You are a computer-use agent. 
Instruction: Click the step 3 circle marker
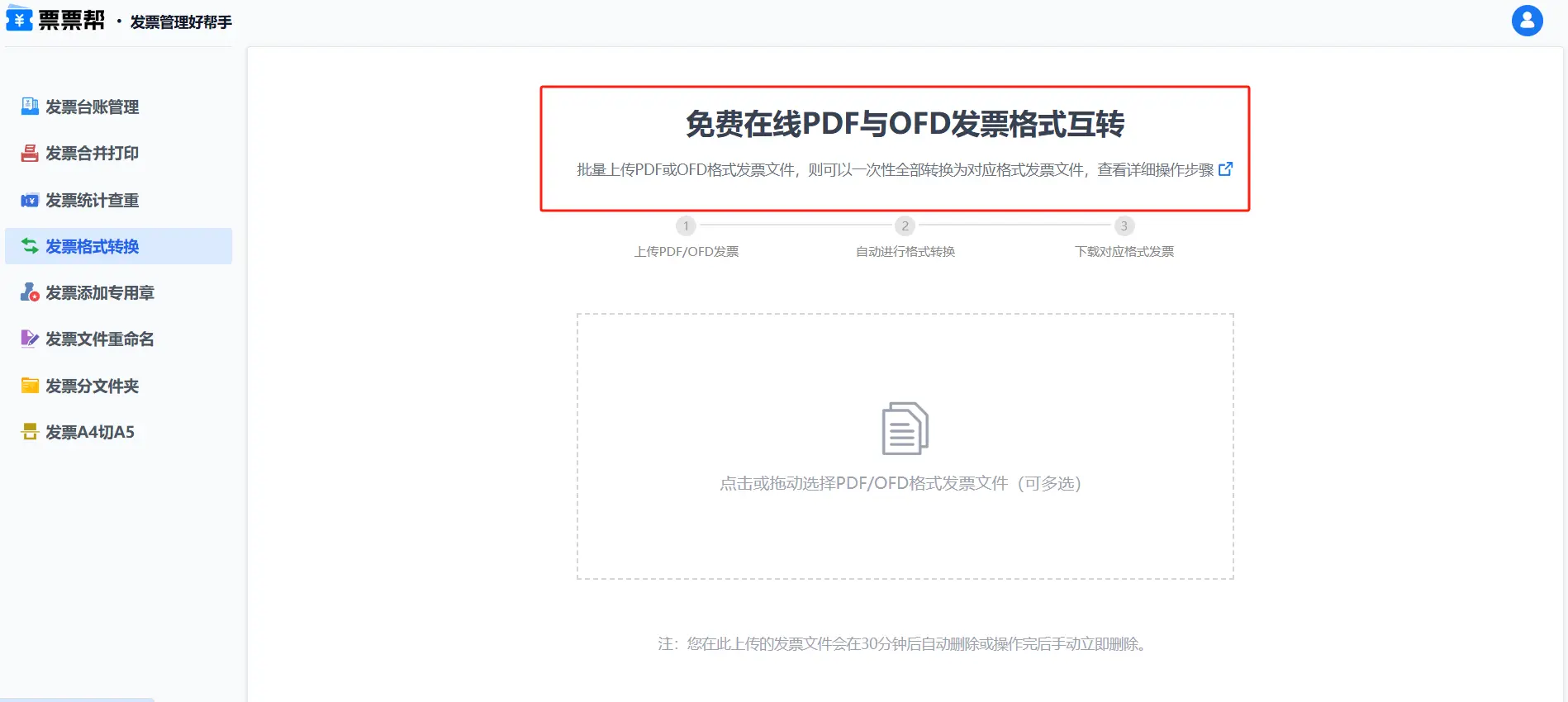pyautogui.click(x=1124, y=225)
